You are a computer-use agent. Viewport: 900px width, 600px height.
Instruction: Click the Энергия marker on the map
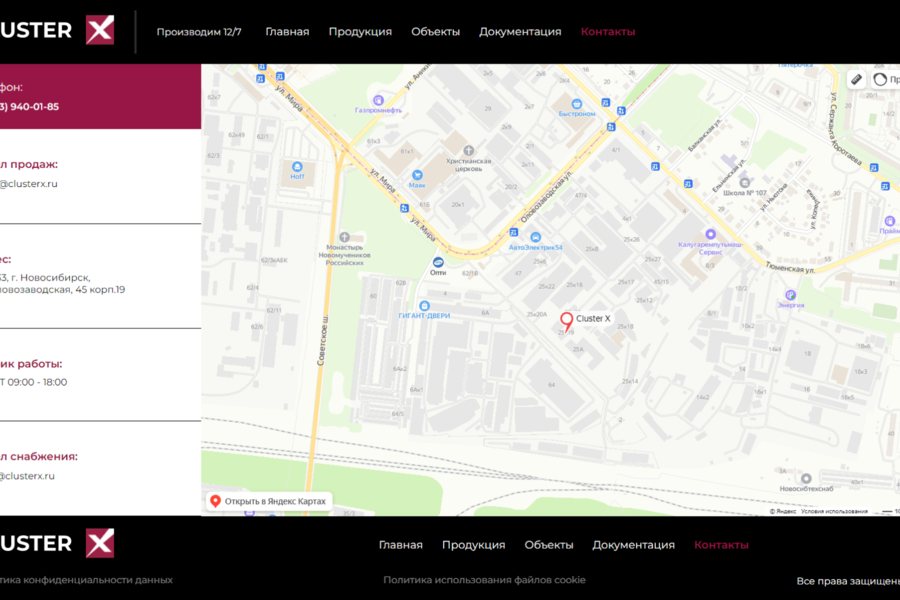pyautogui.click(x=790, y=295)
